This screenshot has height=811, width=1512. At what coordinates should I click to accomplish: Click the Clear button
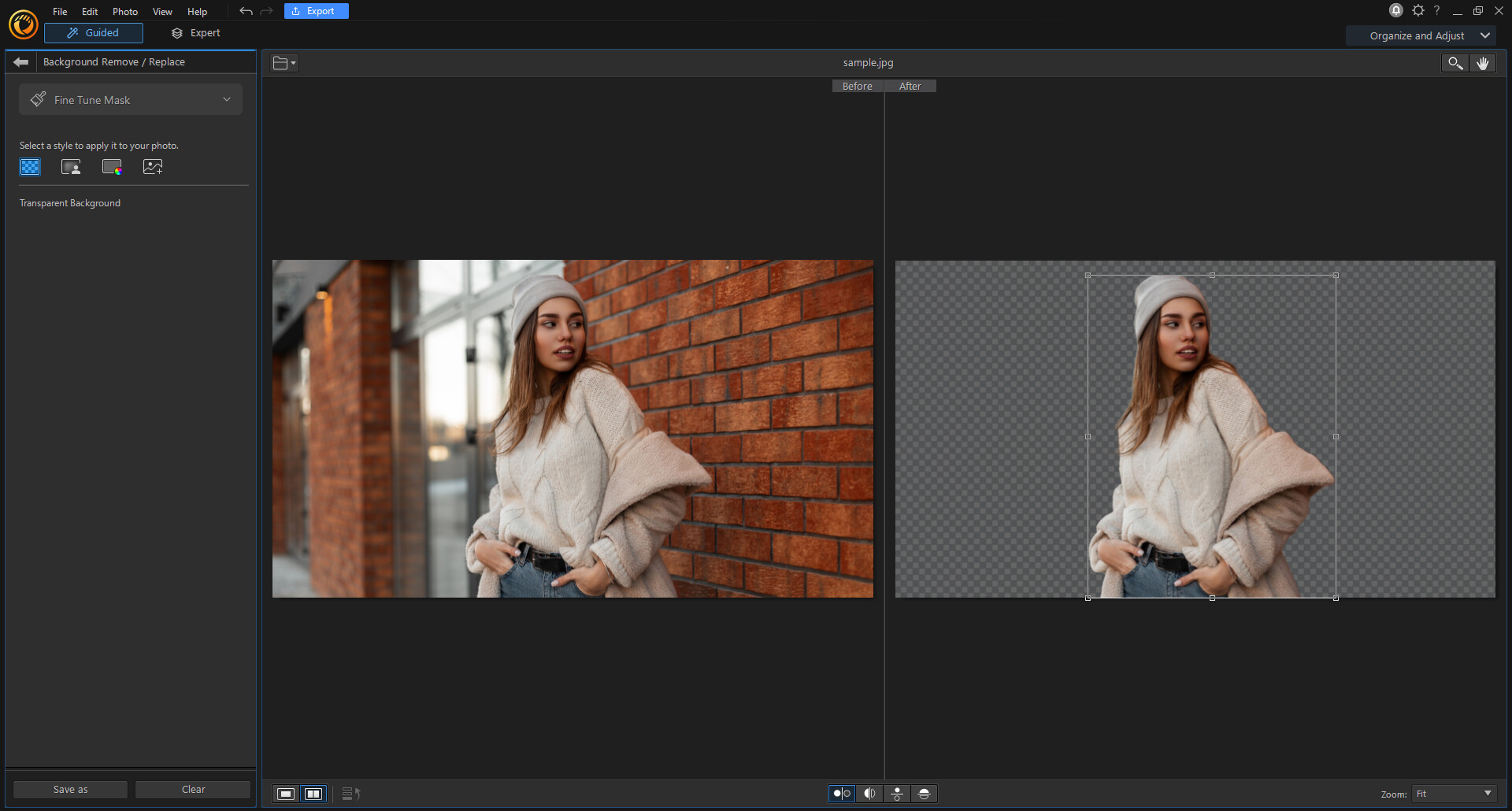click(192, 789)
